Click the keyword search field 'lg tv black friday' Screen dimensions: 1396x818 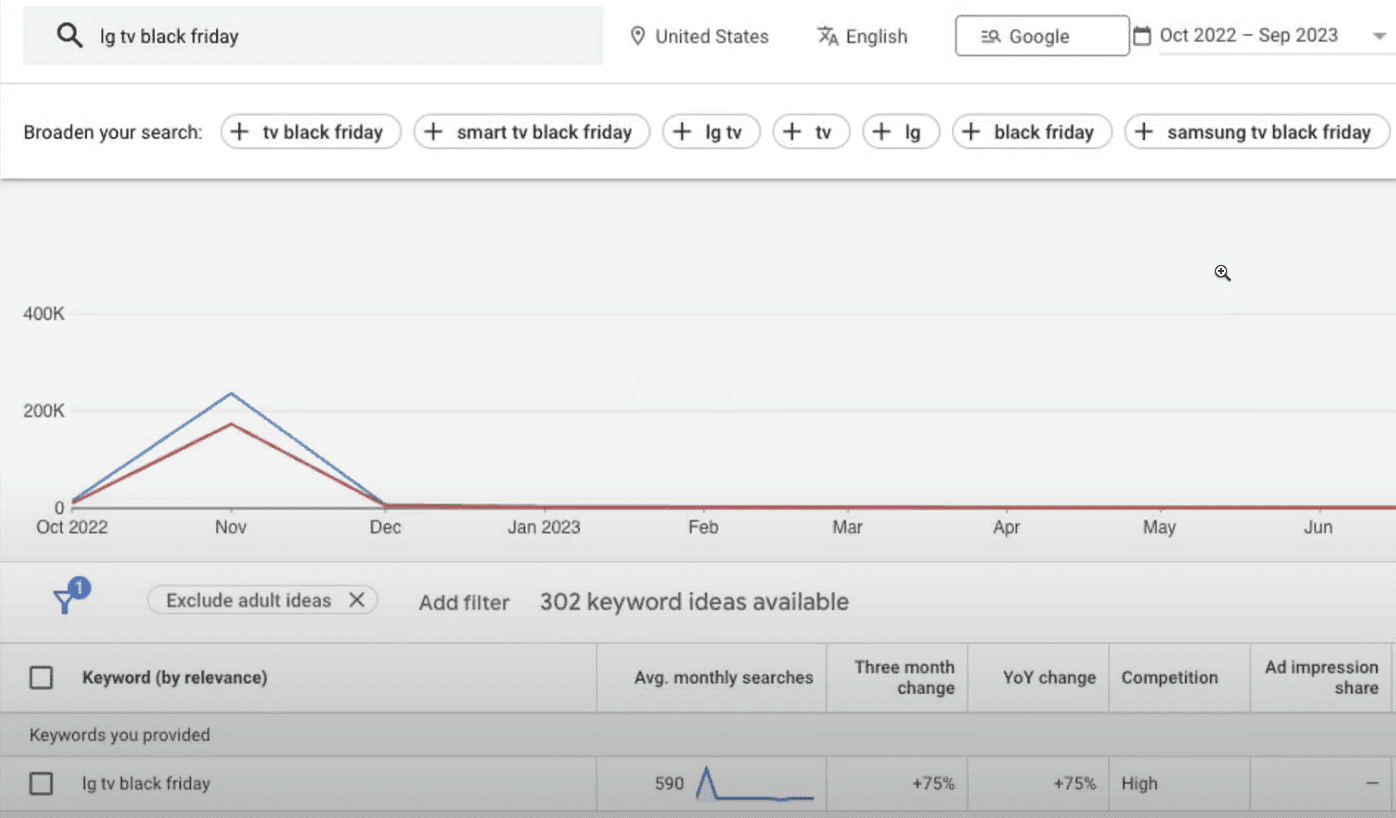click(313, 36)
